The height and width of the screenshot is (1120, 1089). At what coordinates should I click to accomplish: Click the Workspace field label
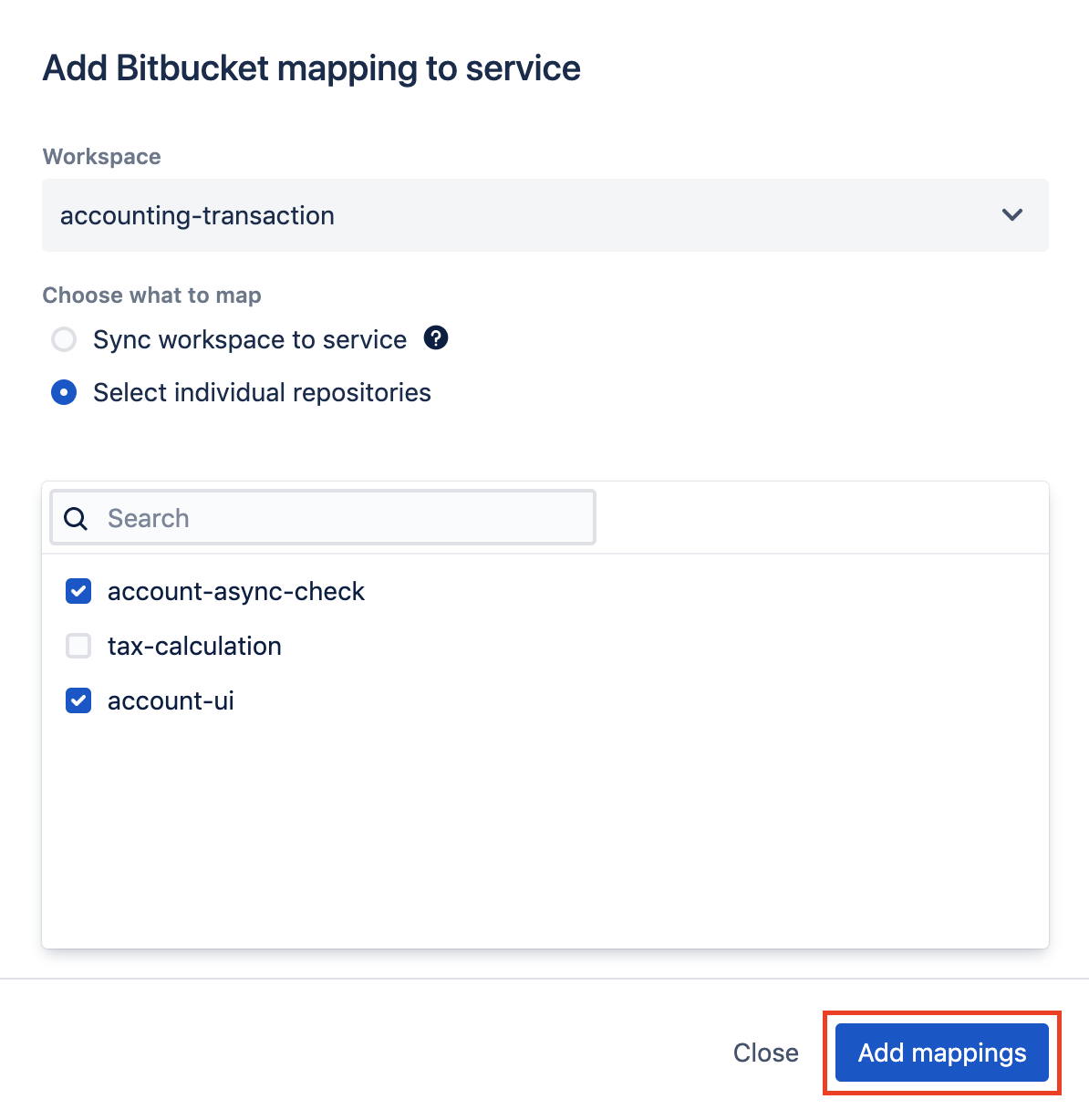point(102,157)
